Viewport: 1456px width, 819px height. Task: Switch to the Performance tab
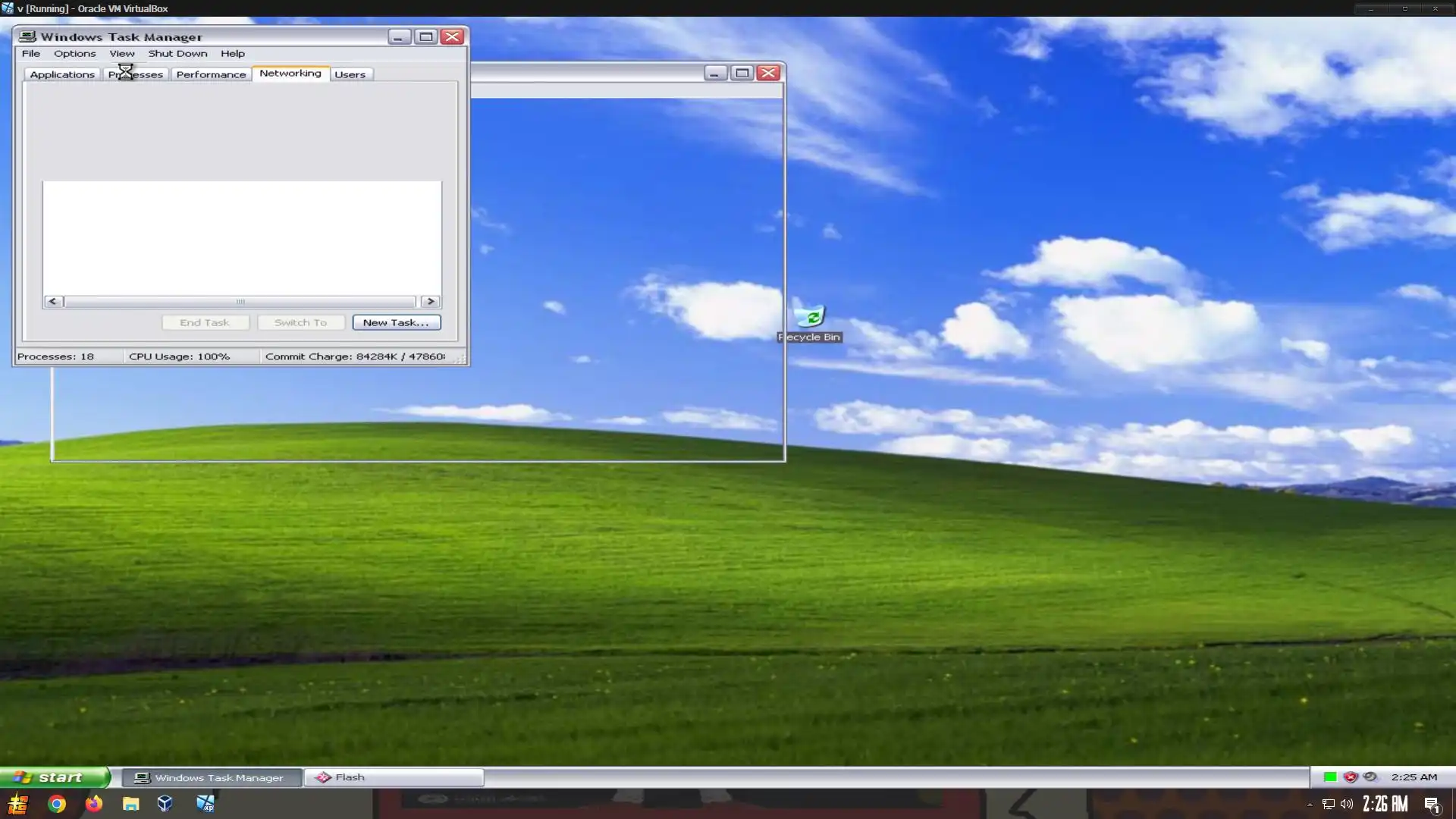(x=211, y=74)
